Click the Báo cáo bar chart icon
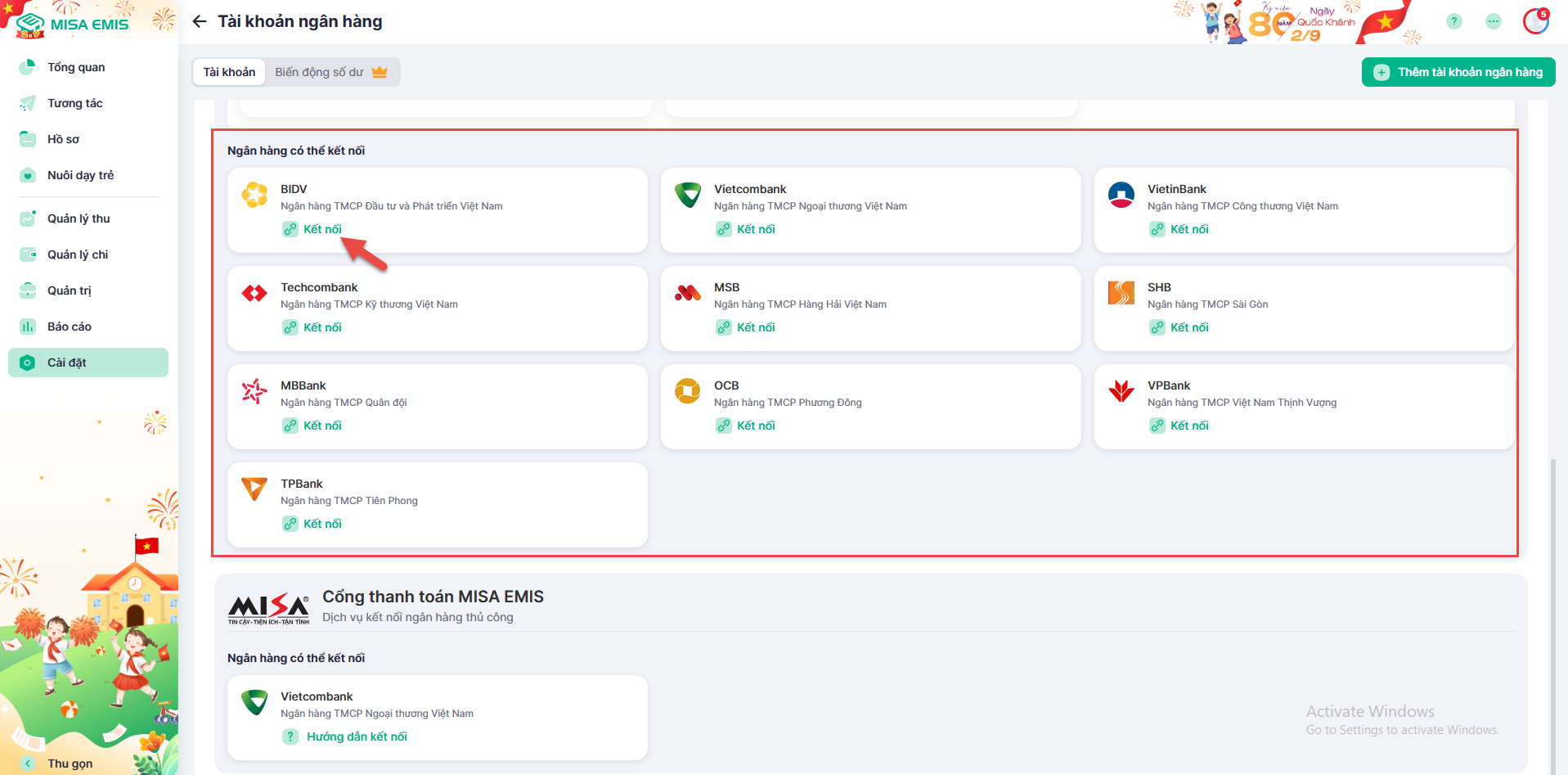The image size is (1568, 775). (28, 327)
